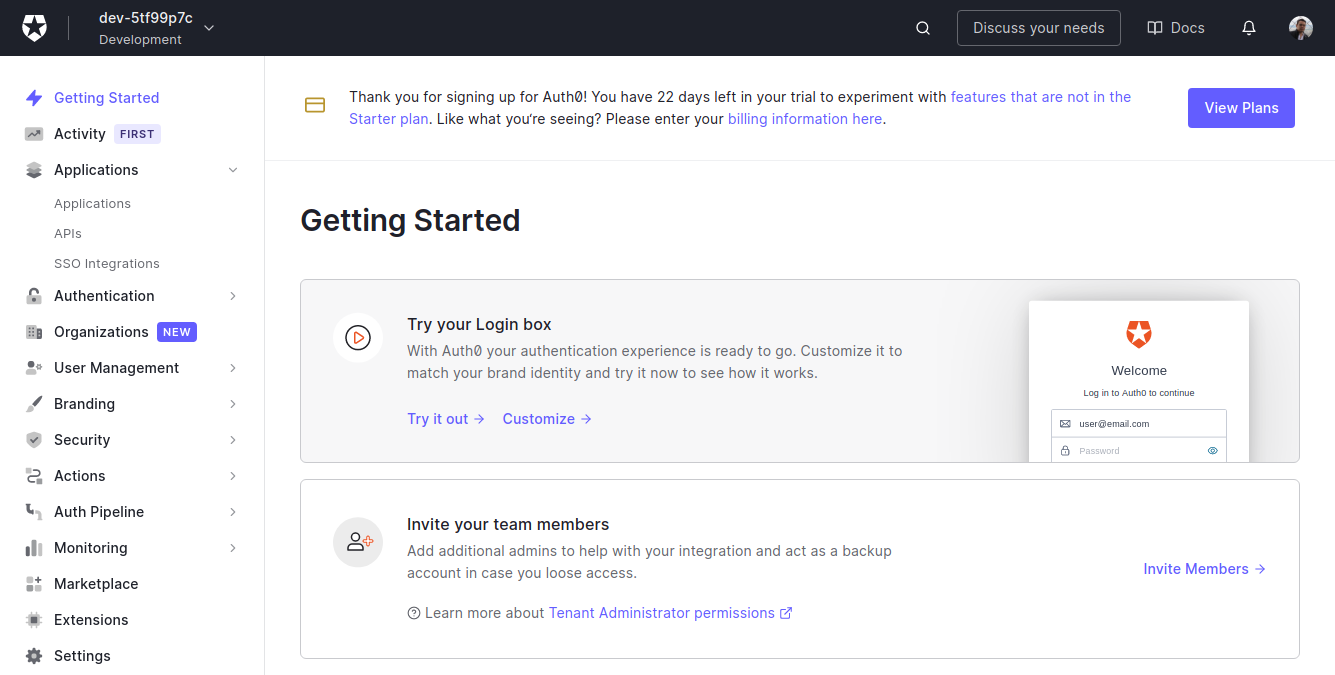Click the billing card icon beside the trial notice

point(315,104)
